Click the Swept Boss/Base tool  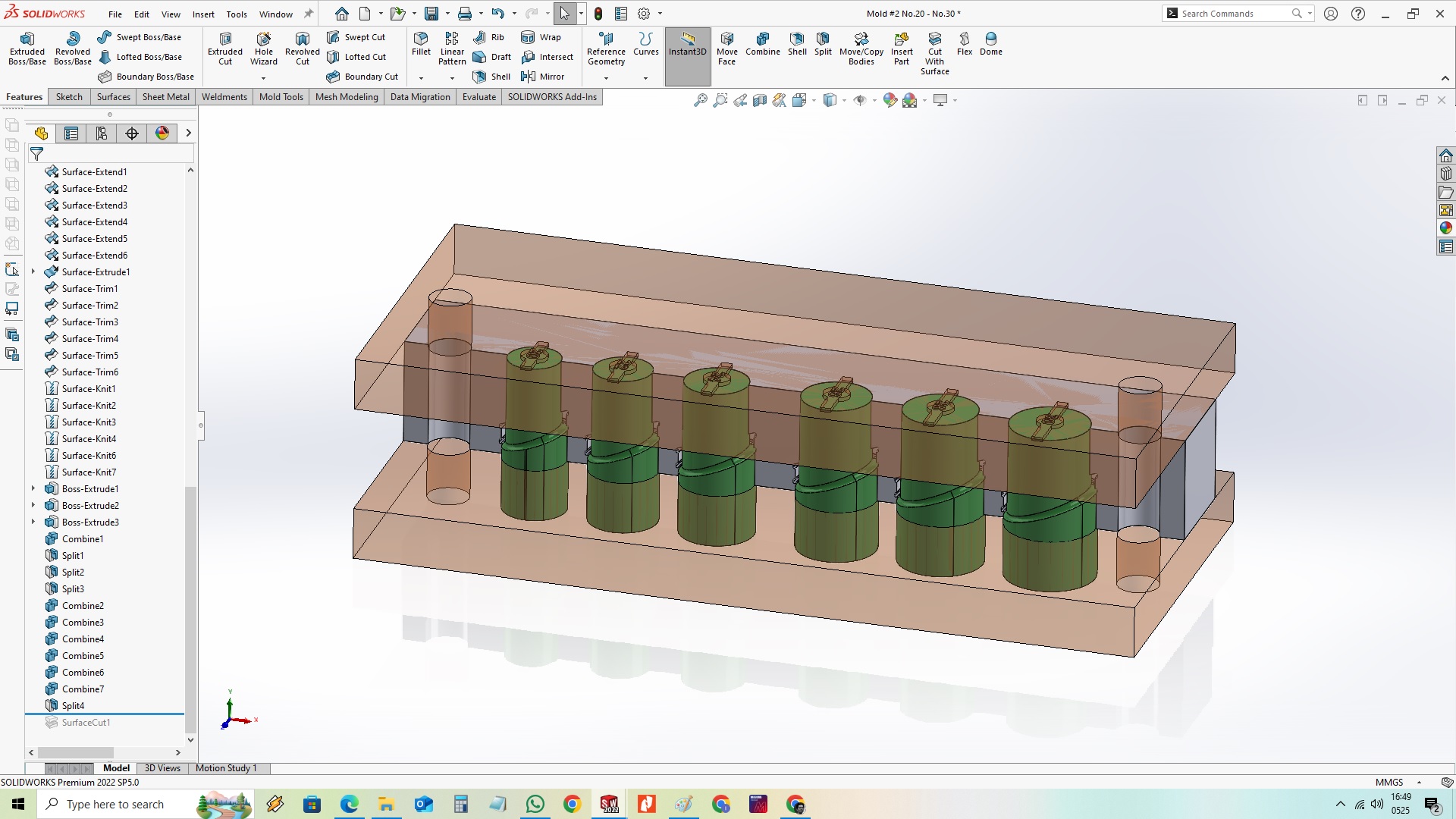140,37
